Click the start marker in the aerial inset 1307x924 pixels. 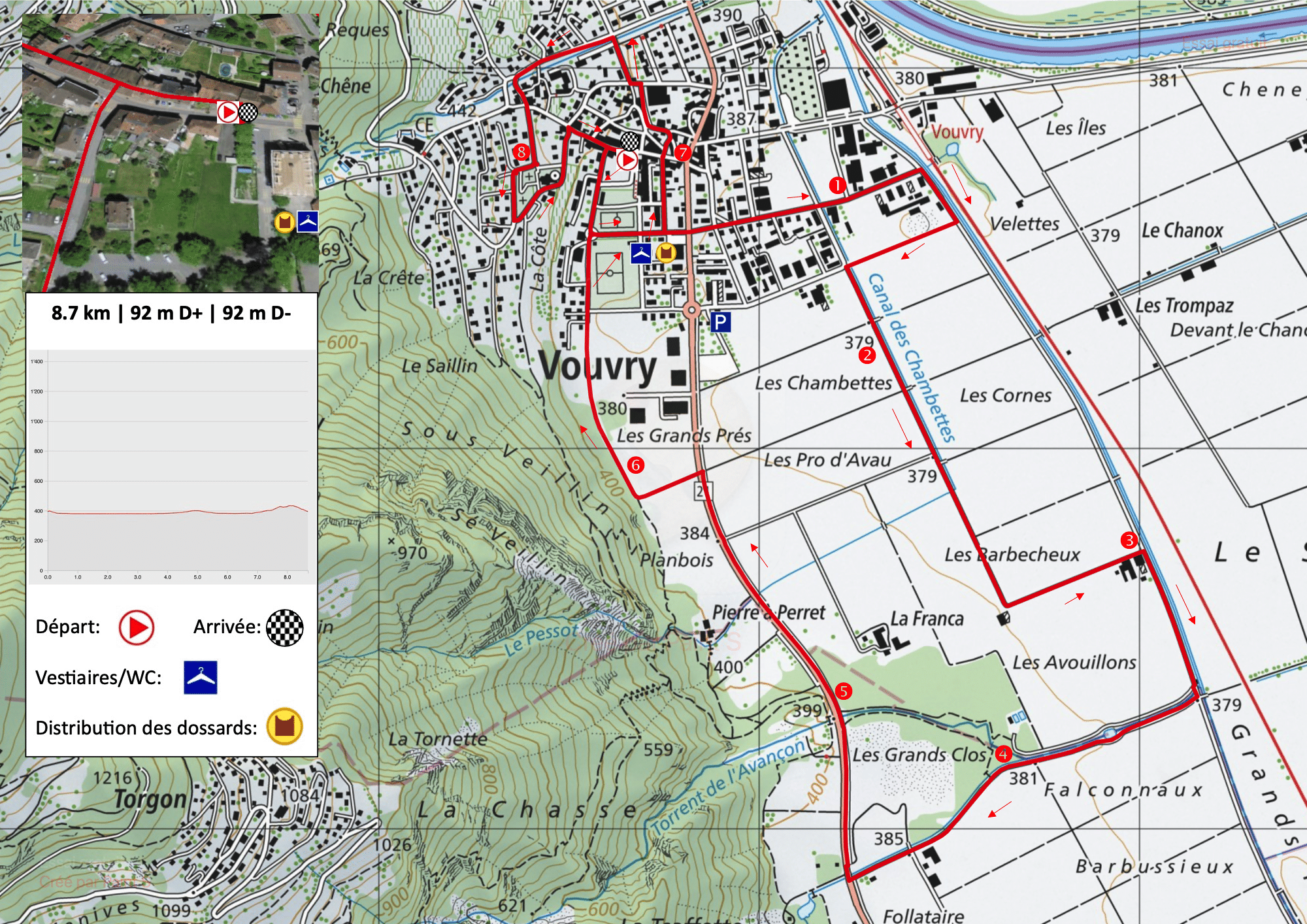coord(227,112)
